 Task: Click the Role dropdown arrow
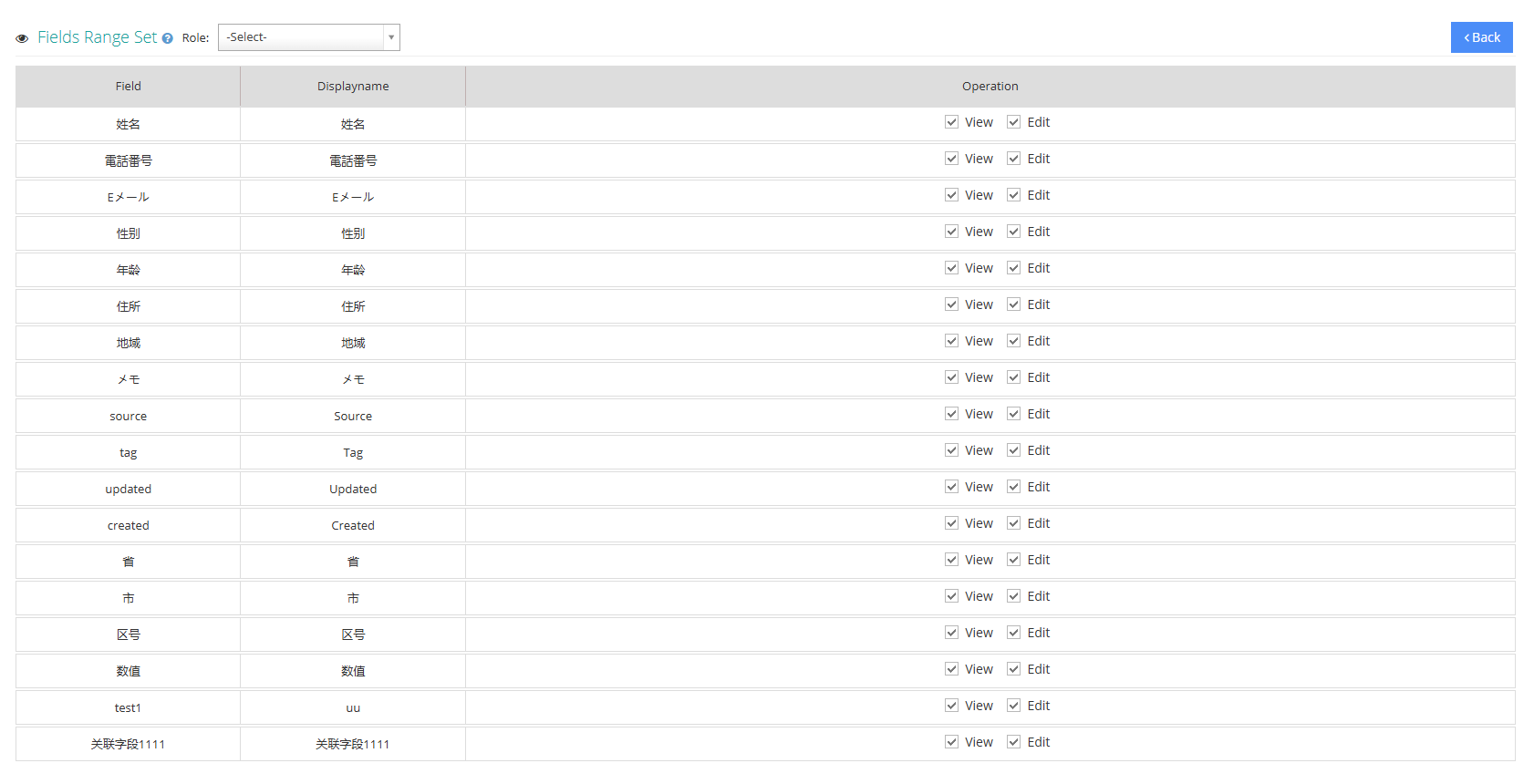tap(391, 37)
